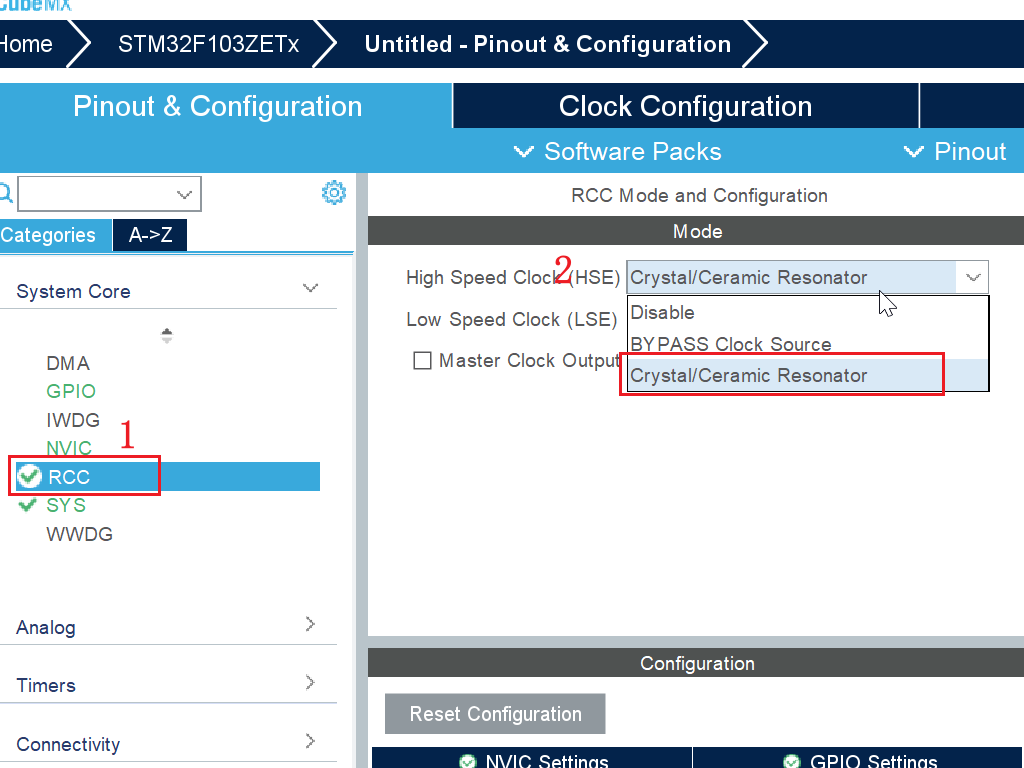Expand the Connectivity category
This screenshot has height=768, width=1024.
(310, 741)
